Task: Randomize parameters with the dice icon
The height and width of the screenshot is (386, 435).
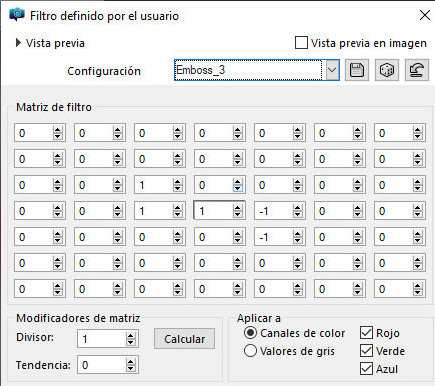Action: point(387,70)
